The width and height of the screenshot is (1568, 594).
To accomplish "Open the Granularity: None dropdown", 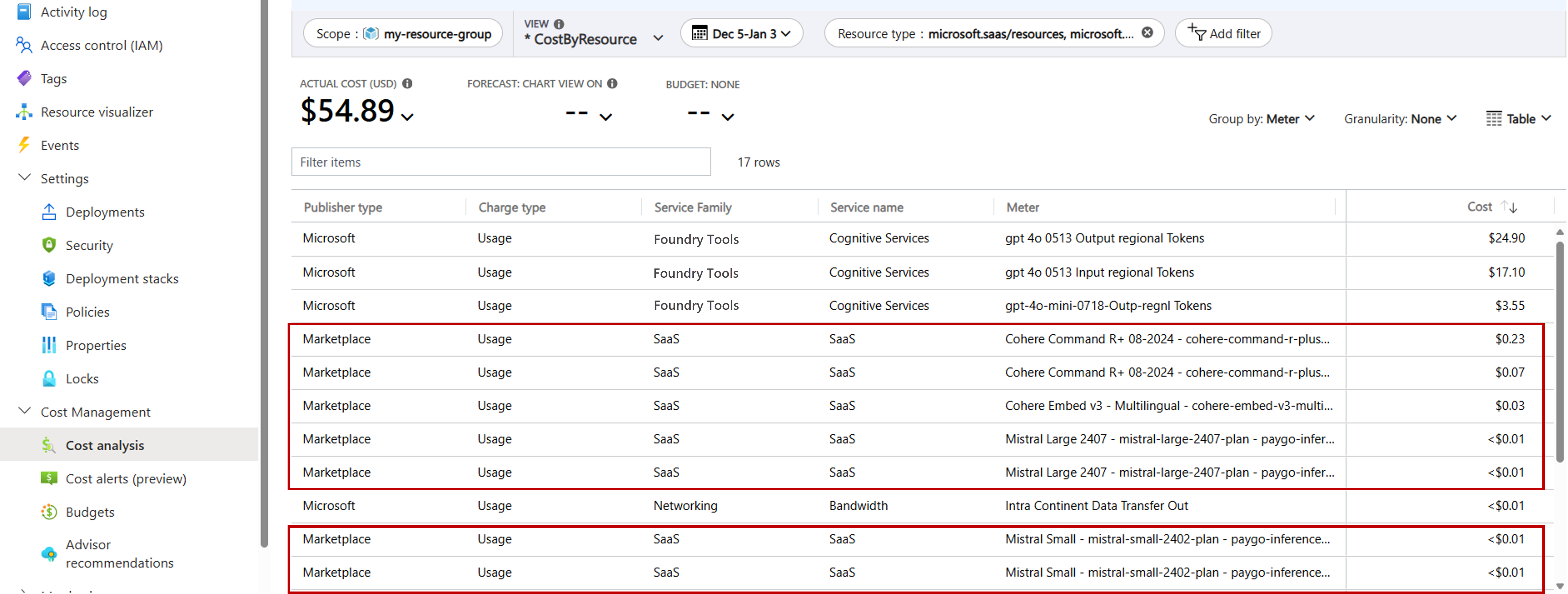I will tap(1400, 119).
